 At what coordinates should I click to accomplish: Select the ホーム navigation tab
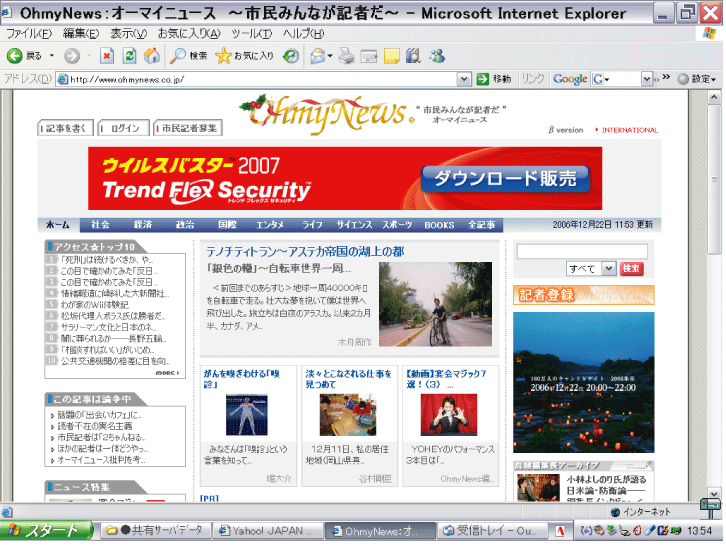pyautogui.click(x=58, y=225)
